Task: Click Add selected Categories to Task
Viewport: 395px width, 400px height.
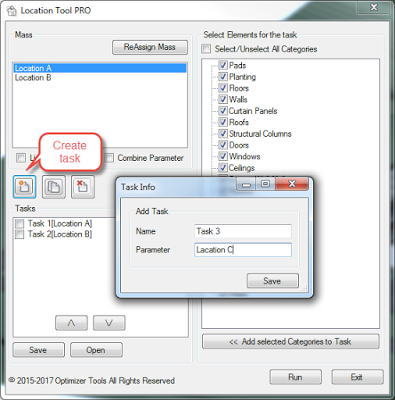Action: pyautogui.click(x=291, y=342)
